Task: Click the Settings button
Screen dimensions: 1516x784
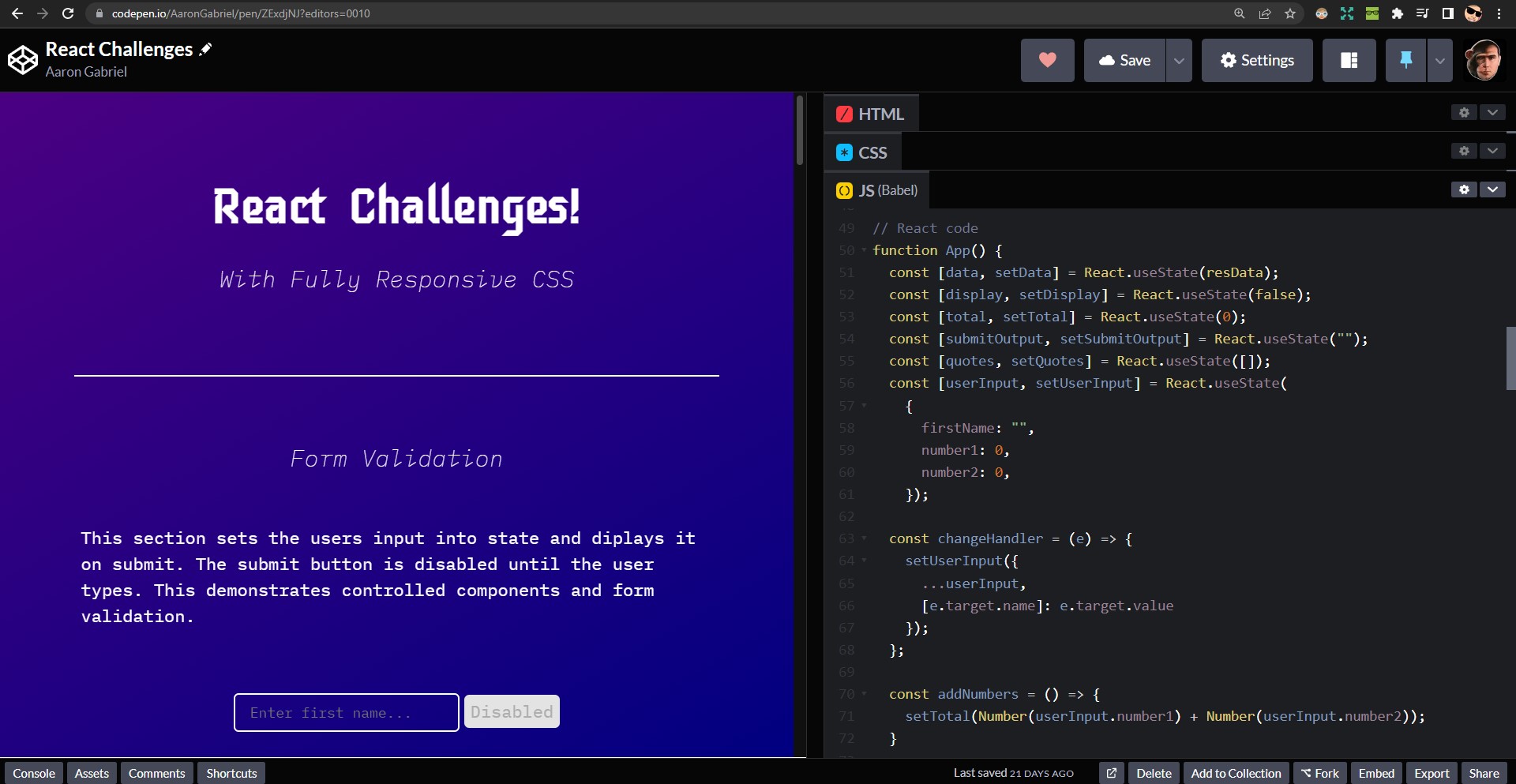Action: 1256,60
